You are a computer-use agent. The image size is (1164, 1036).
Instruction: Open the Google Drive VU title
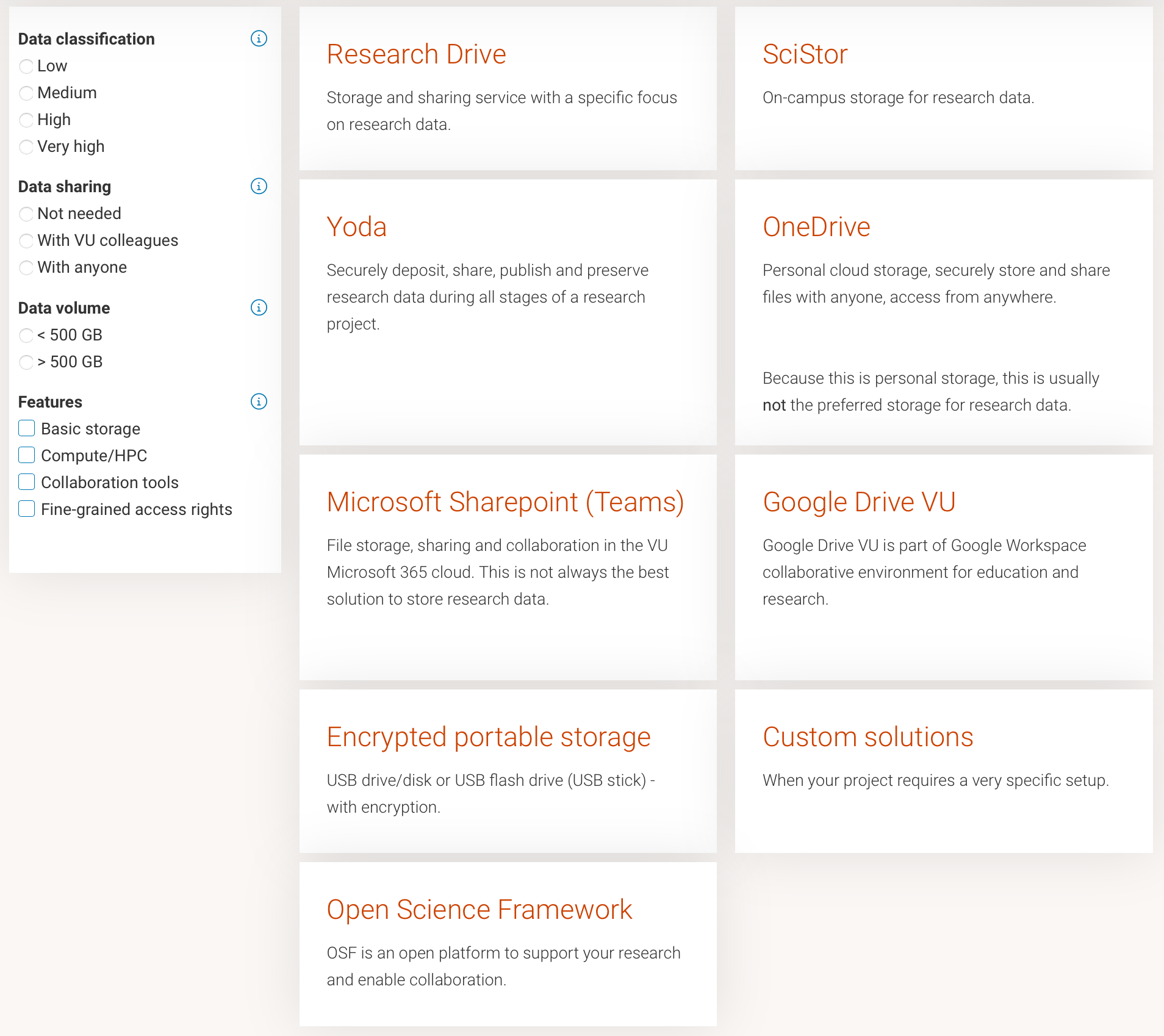[859, 502]
